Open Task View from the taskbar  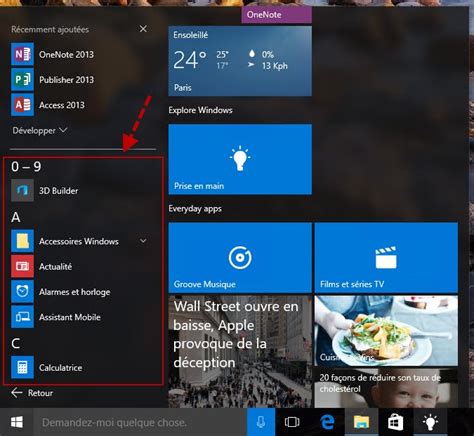pos(292,422)
